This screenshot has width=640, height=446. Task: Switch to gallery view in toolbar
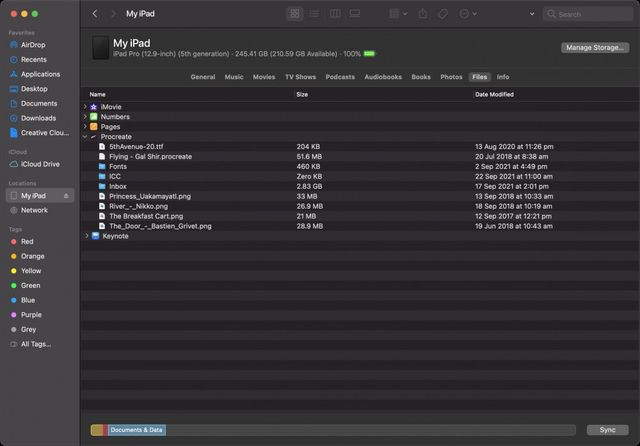pyautogui.click(x=355, y=14)
